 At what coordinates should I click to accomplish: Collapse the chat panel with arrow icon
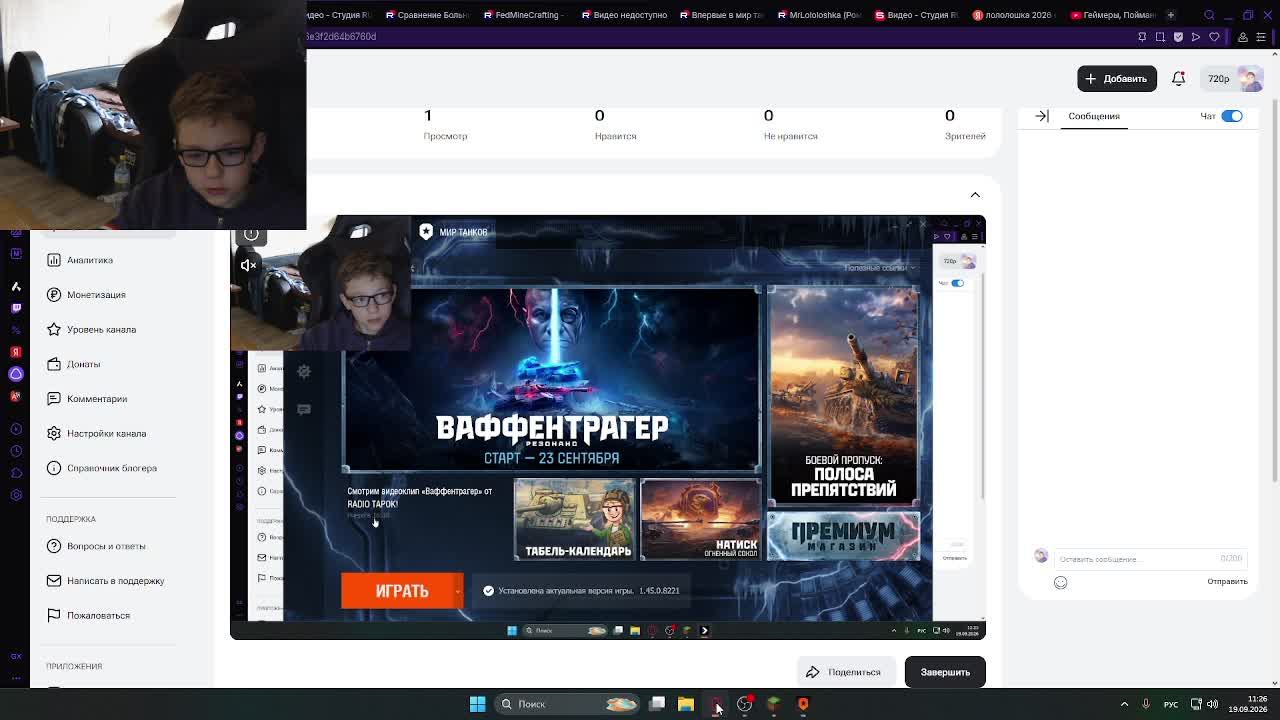click(1042, 116)
